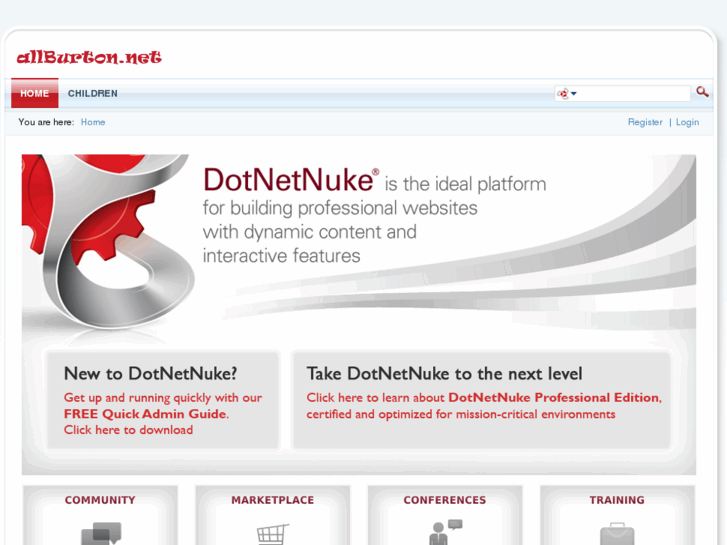
Task: Click the Conferences speaker person icon
Action: [445, 532]
